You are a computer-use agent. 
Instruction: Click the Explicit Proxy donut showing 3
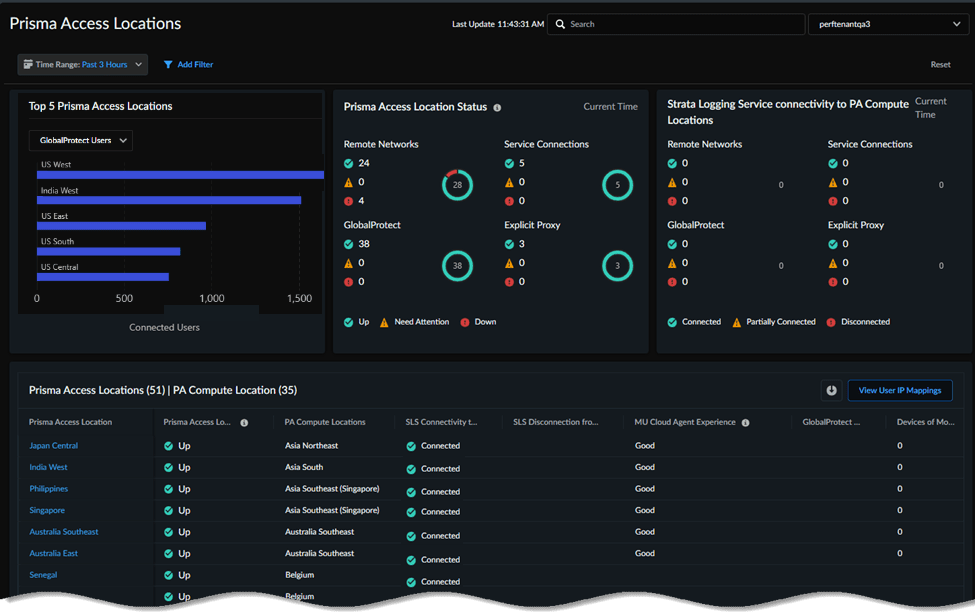point(617,266)
